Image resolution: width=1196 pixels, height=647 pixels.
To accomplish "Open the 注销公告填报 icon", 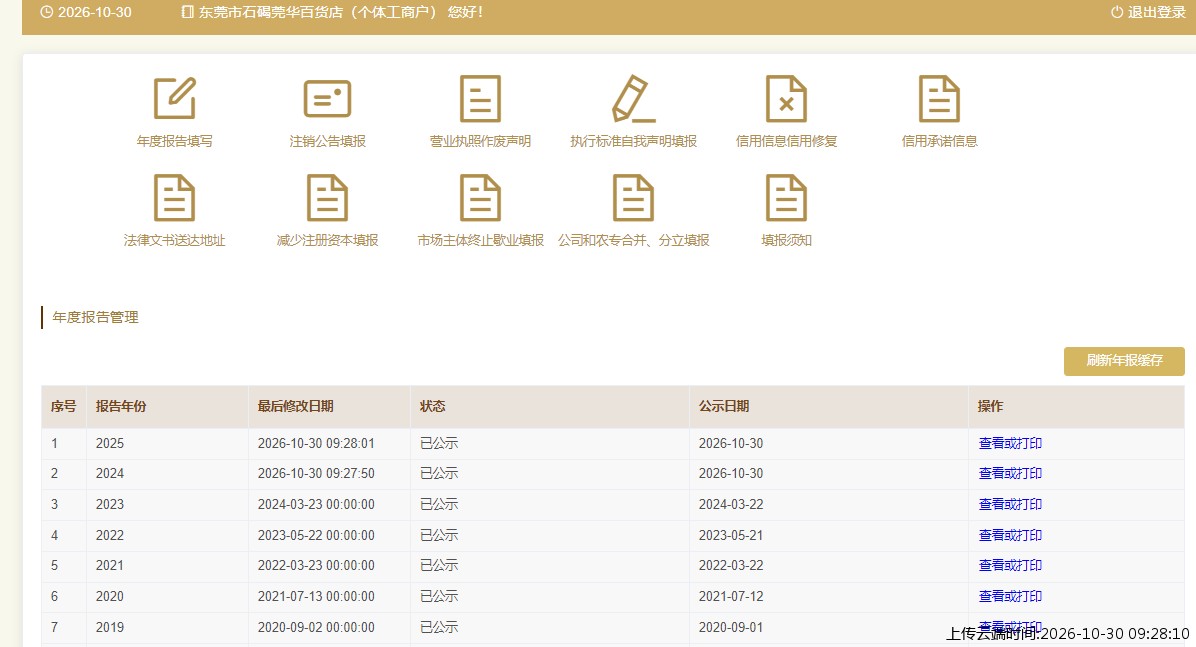I will coord(327,98).
